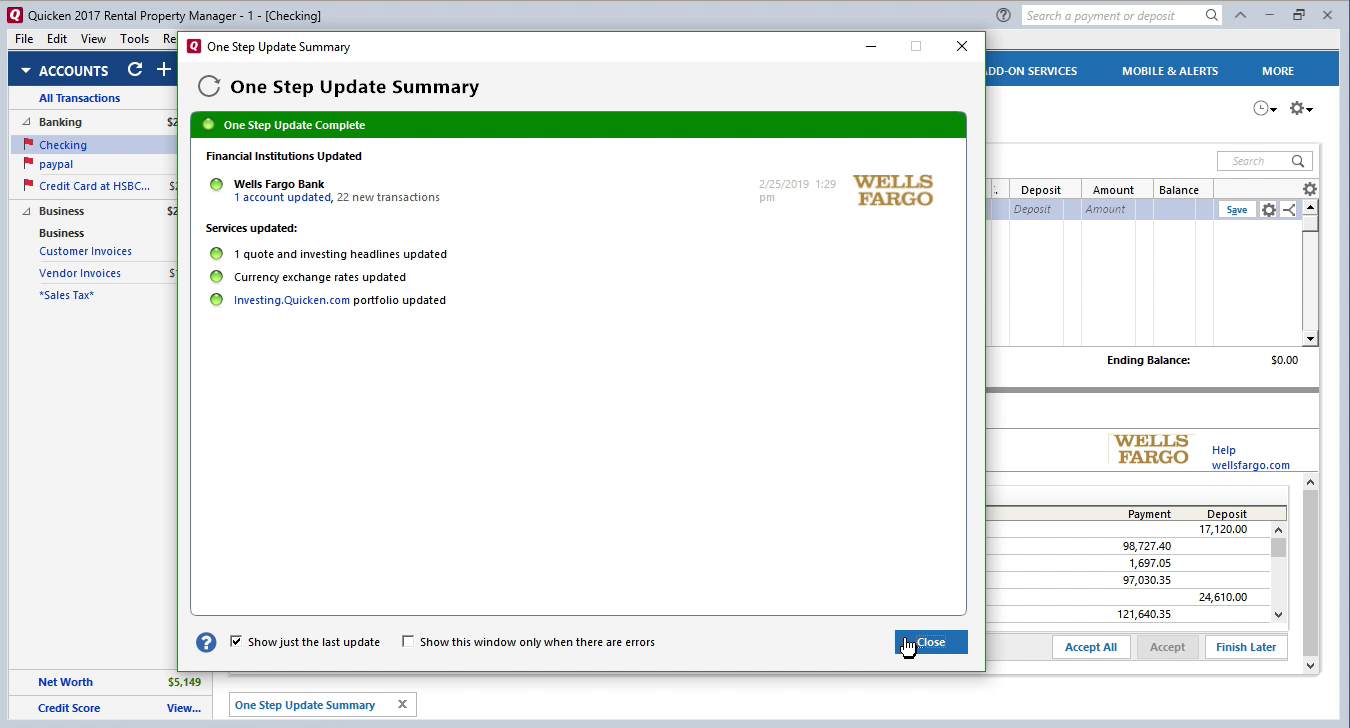Open Customer Invoices account
1350x728 pixels.
tap(86, 251)
